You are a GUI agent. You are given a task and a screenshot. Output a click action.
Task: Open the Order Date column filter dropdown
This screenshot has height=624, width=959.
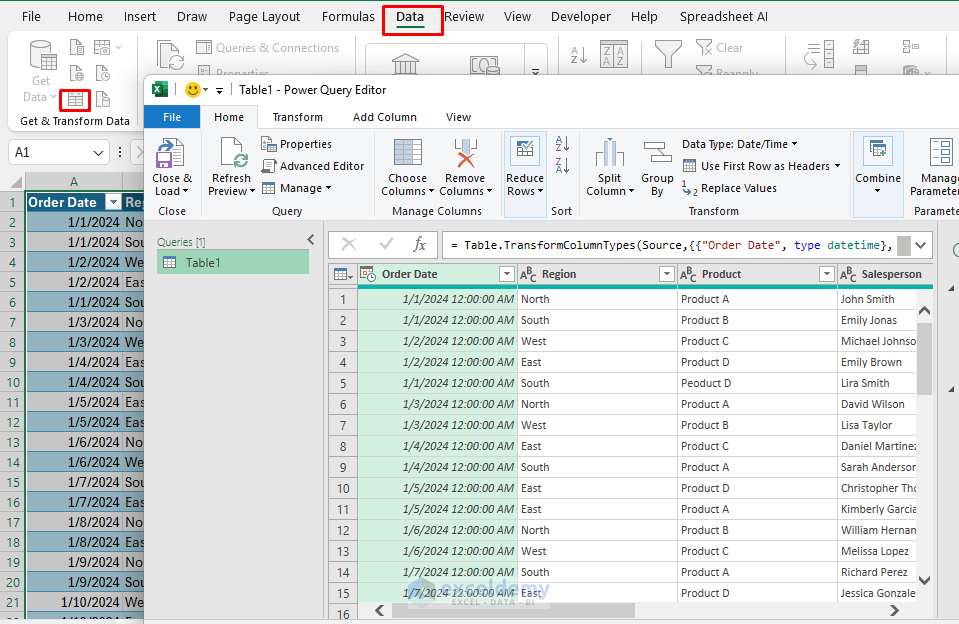pos(506,274)
